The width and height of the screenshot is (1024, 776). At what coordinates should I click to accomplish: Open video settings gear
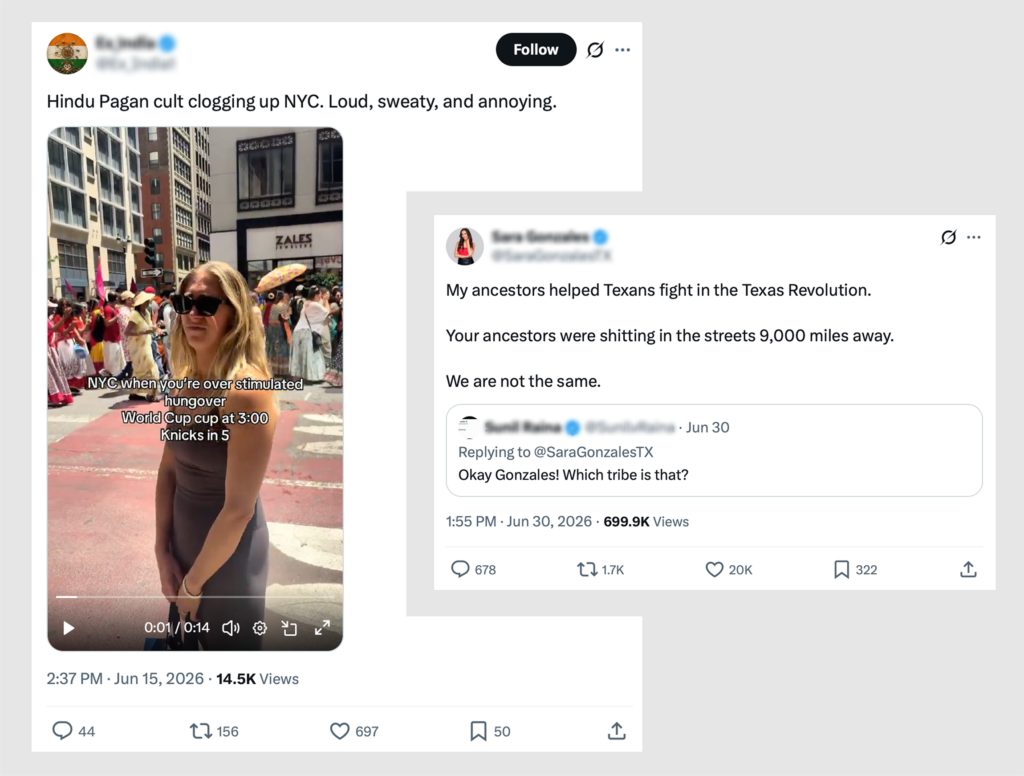(x=260, y=628)
